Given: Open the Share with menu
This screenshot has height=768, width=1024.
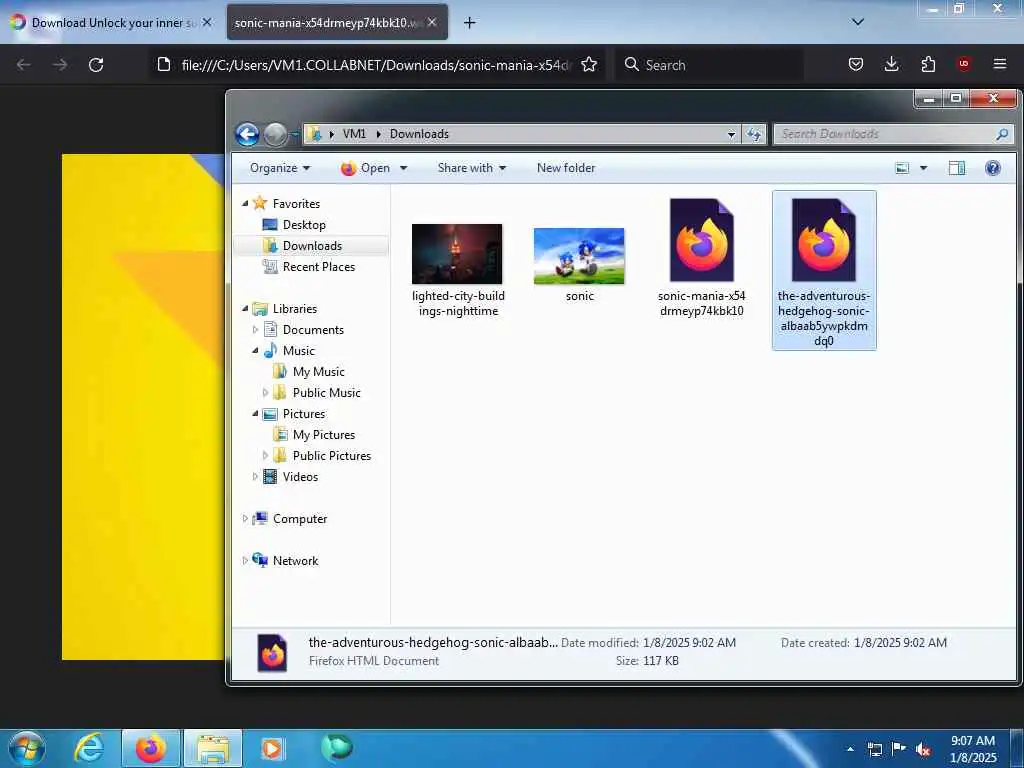Looking at the screenshot, I should click(x=472, y=168).
